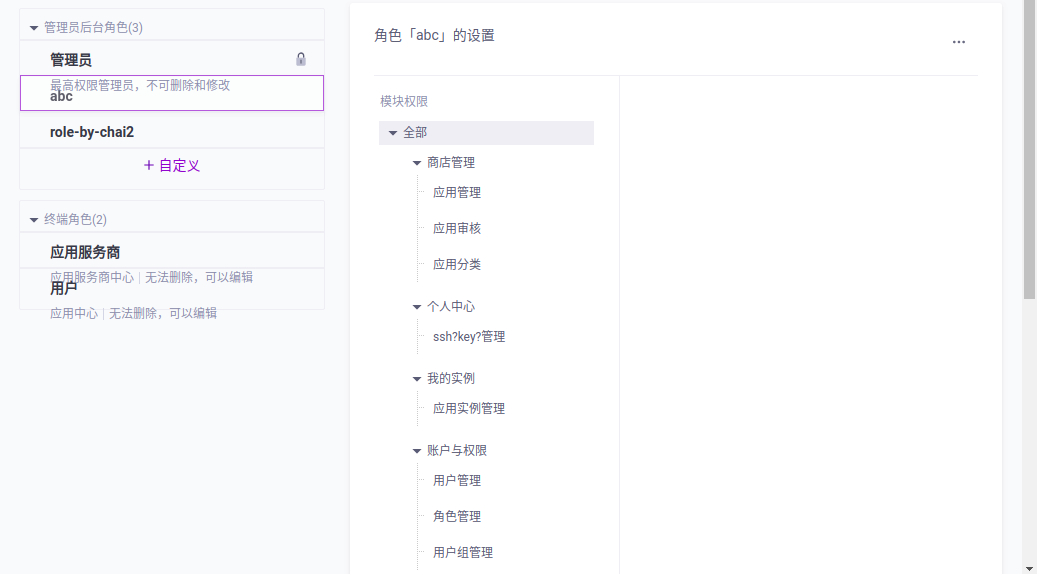
Task: Open the 应用分类 permission item
Action: pos(457,265)
